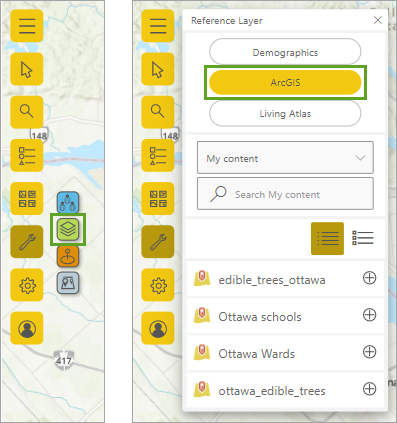Open the hamburger menu beside the Reference Layer panel

(158, 26)
